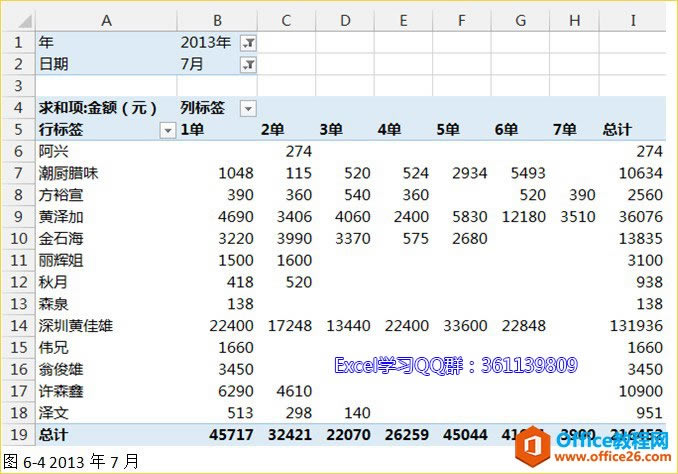The image size is (678, 474).
Task: Click the 7月 filter value cell
Action: (192, 64)
